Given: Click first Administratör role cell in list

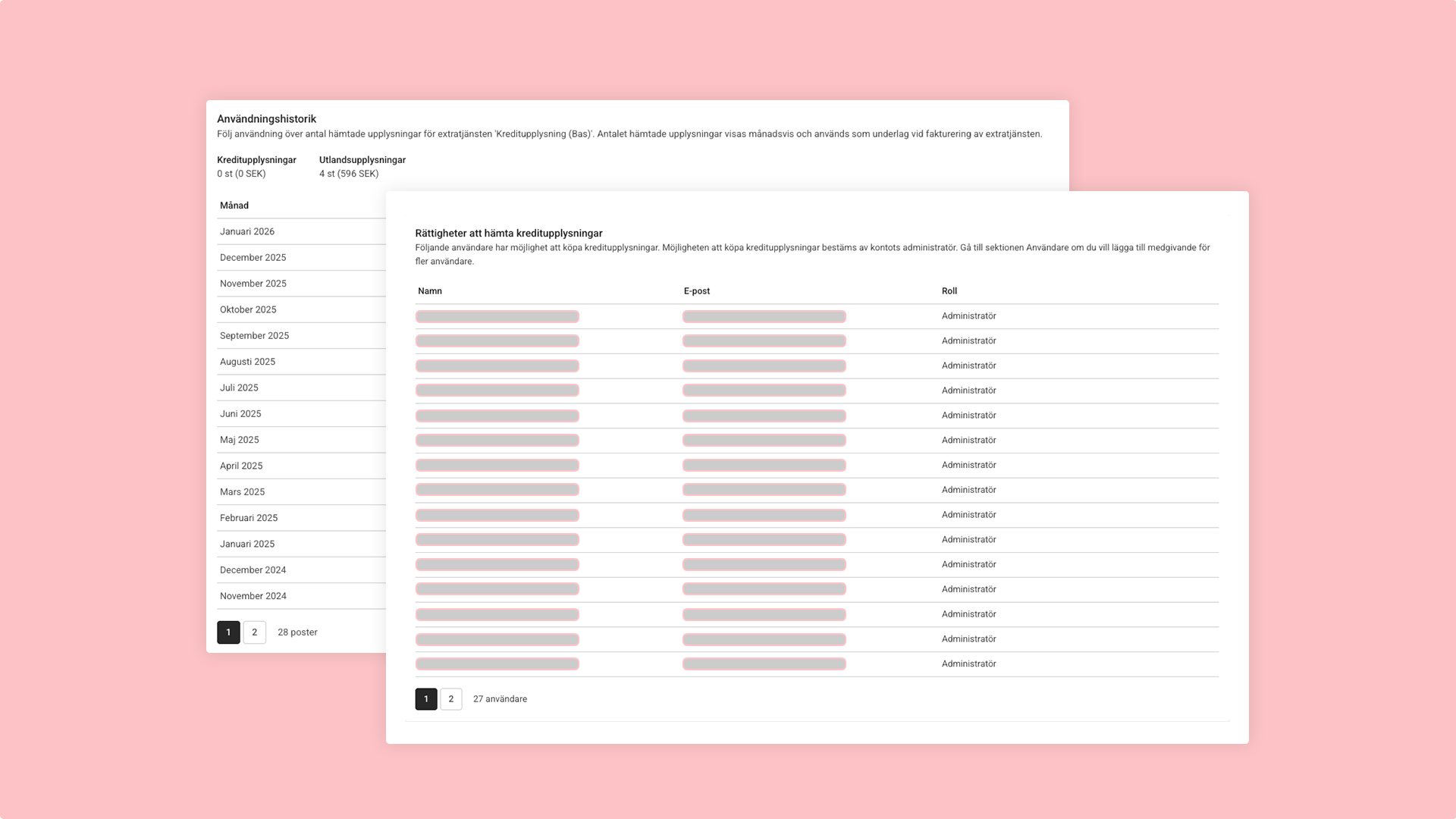Looking at the screenshot, I should [968, 316].
